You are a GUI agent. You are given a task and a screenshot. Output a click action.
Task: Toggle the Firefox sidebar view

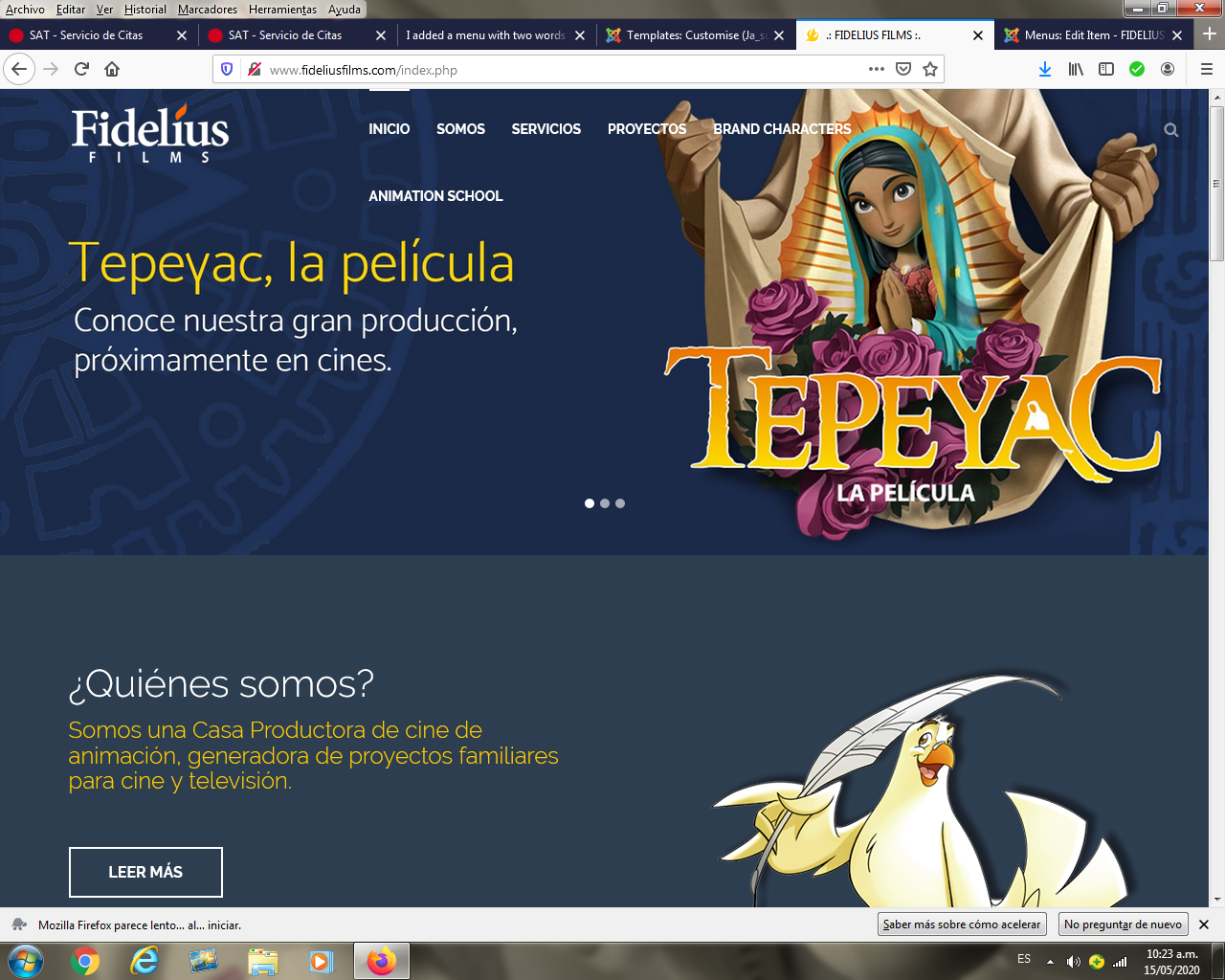1106,69
